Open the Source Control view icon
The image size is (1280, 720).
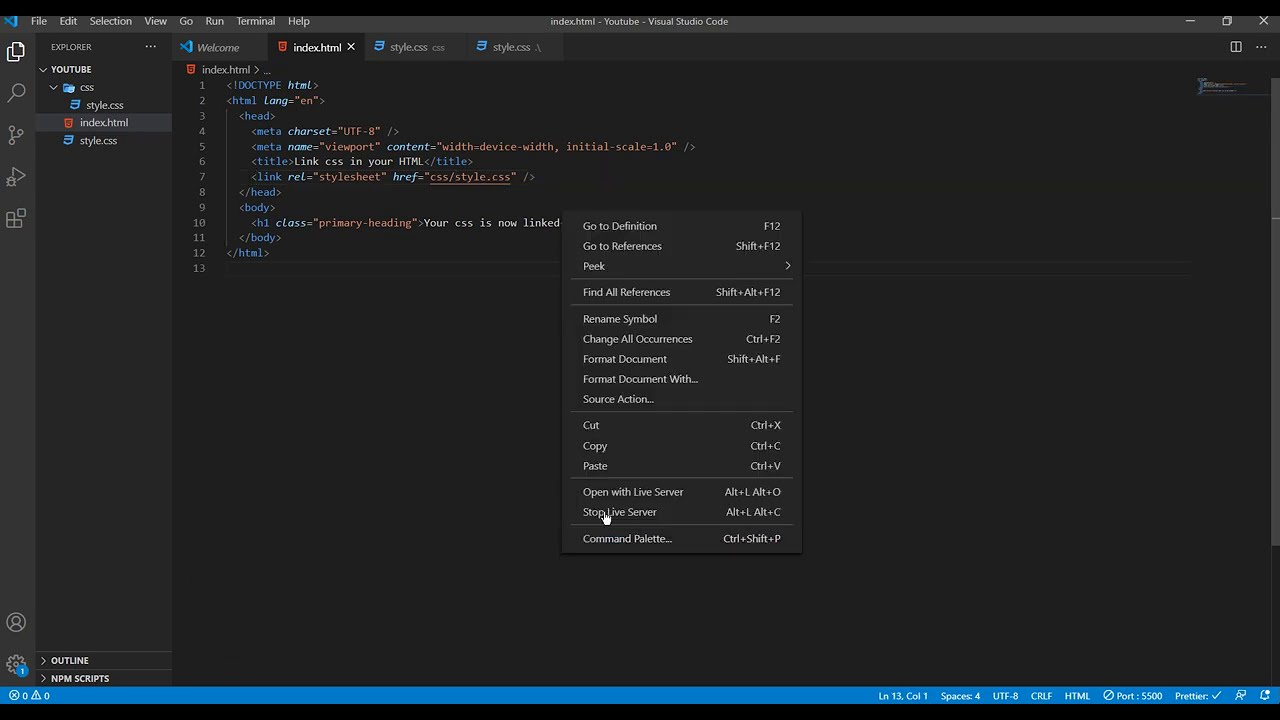16,135
